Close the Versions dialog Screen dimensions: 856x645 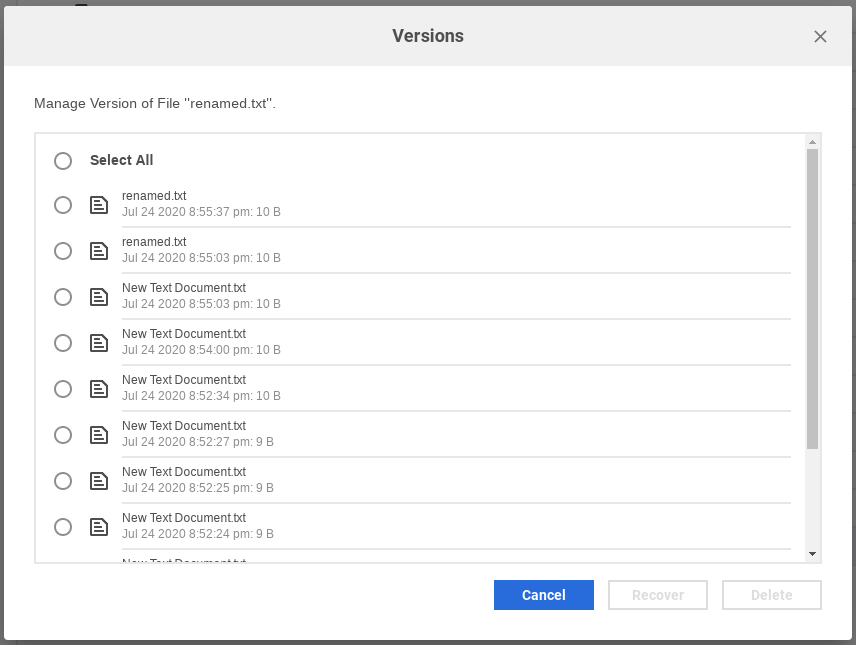point(820,36)
